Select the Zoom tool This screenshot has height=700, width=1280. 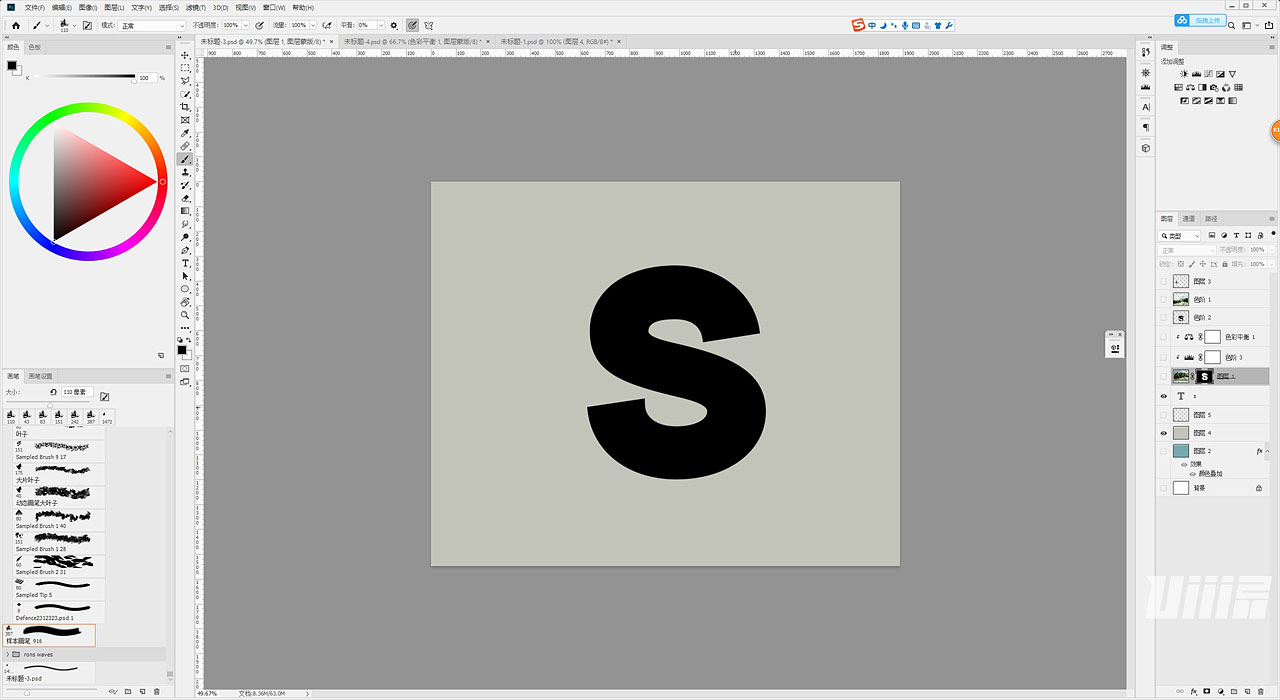click(x=185, y=315)
